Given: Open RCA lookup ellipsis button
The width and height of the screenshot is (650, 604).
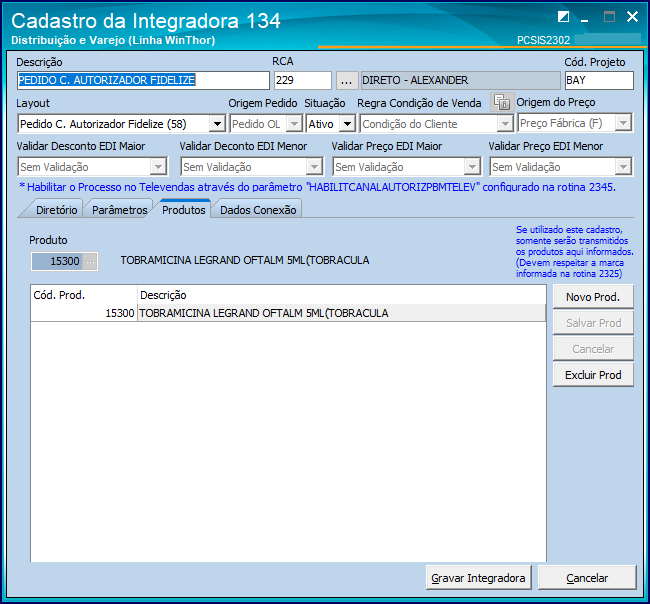Looking at the screenshot, I should (x=347, y=80).
